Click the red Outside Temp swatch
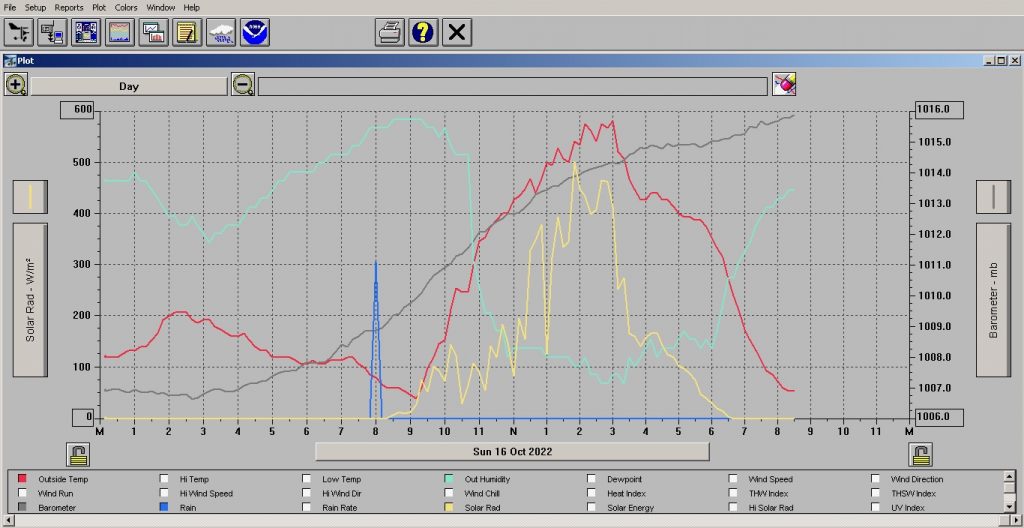The width and height of the screenshot is (1024, 528). pyautogui.click(x=23, y=479)
